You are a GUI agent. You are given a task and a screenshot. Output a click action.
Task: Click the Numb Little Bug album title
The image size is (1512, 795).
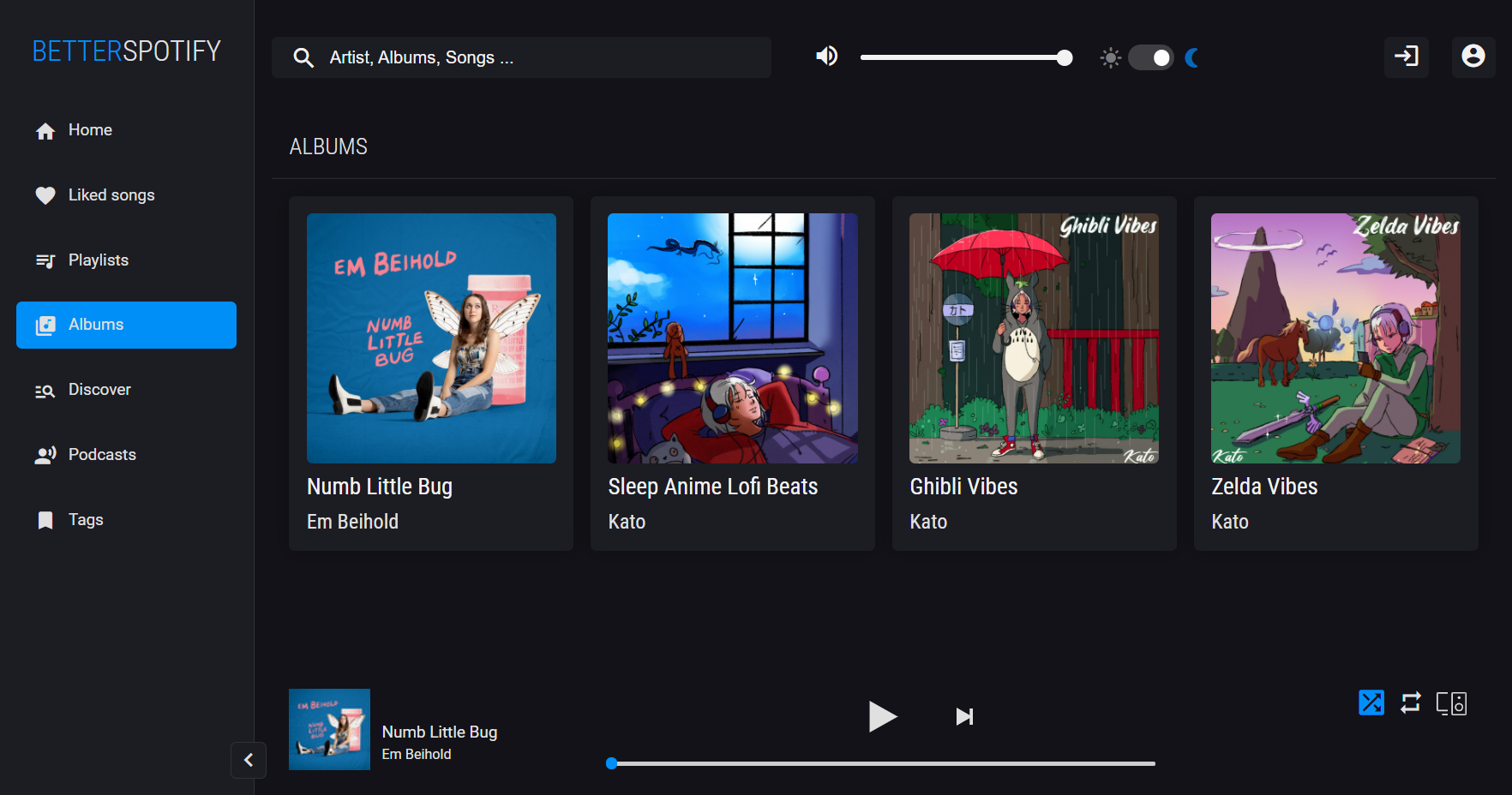pyautogui.click(x=380, y=487)
